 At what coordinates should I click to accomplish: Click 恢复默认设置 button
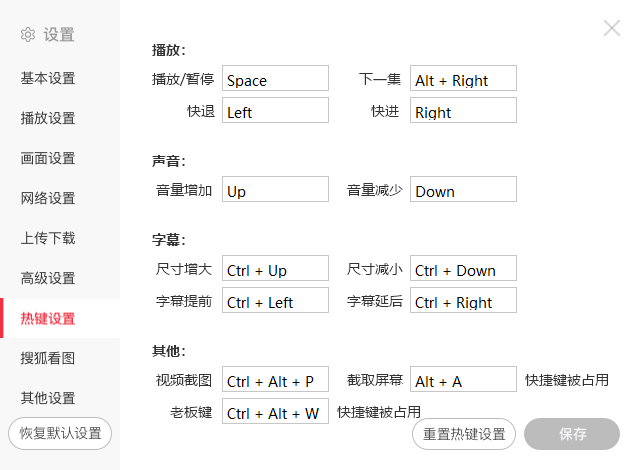coord(60,434)
